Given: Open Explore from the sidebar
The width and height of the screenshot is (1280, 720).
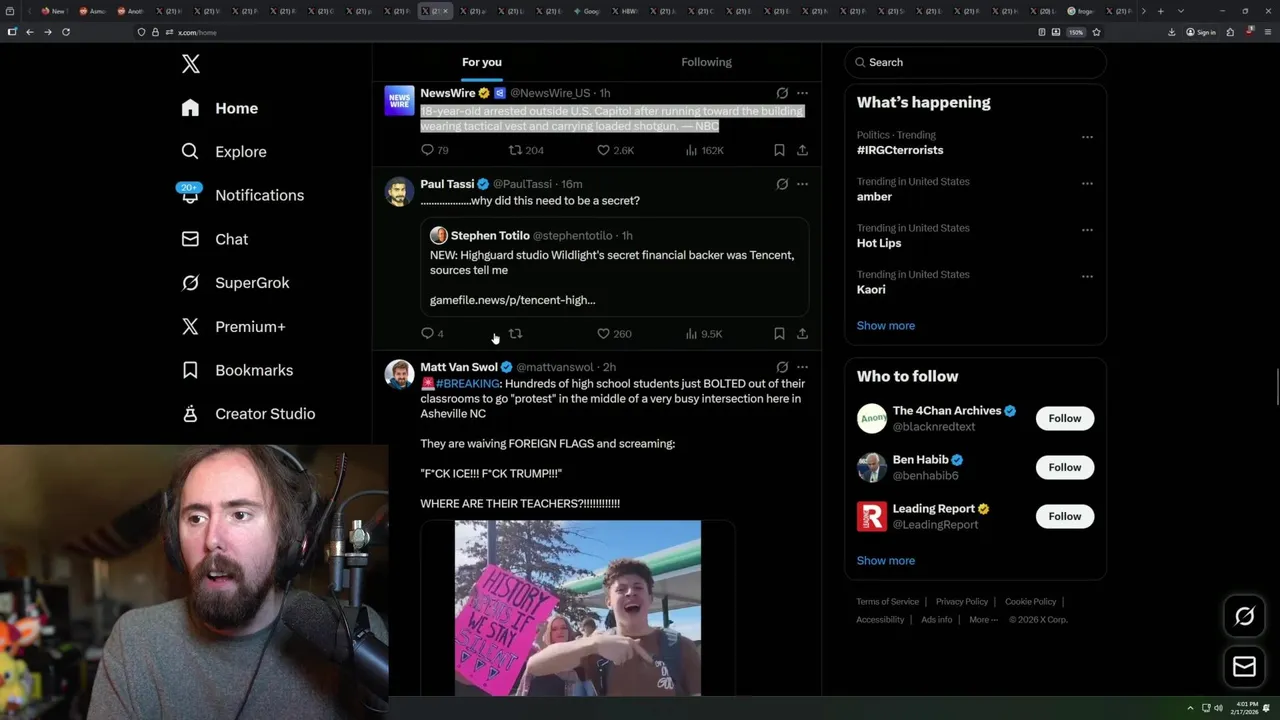Looking at the screenshot, I should click(224, 152).
